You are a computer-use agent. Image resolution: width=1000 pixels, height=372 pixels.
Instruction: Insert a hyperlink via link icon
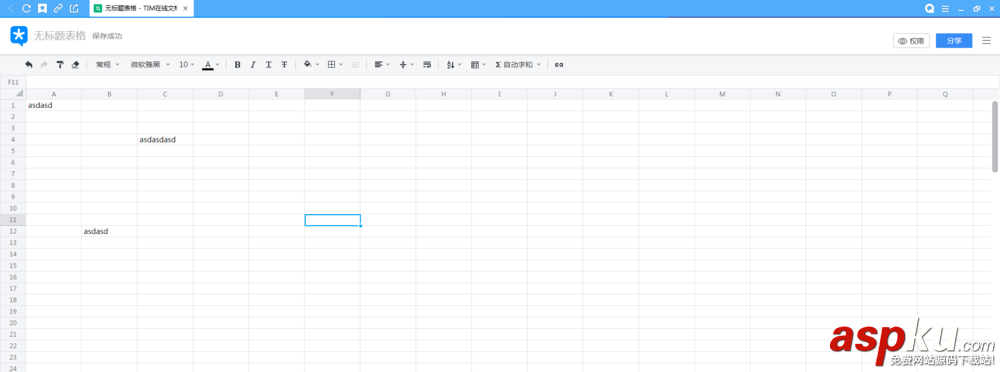(559, 64)
